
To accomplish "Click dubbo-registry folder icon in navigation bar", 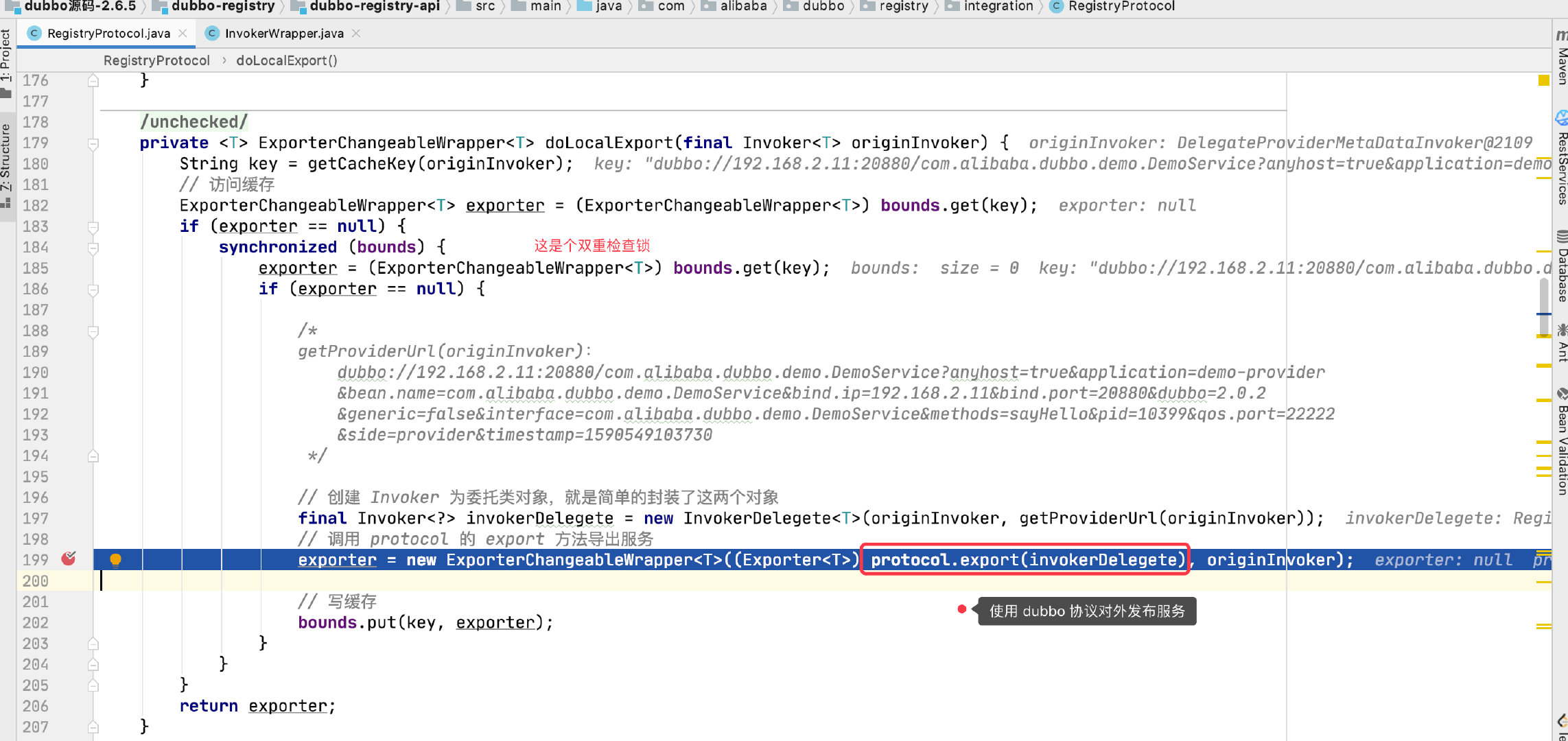I will [x=159, y=7].
